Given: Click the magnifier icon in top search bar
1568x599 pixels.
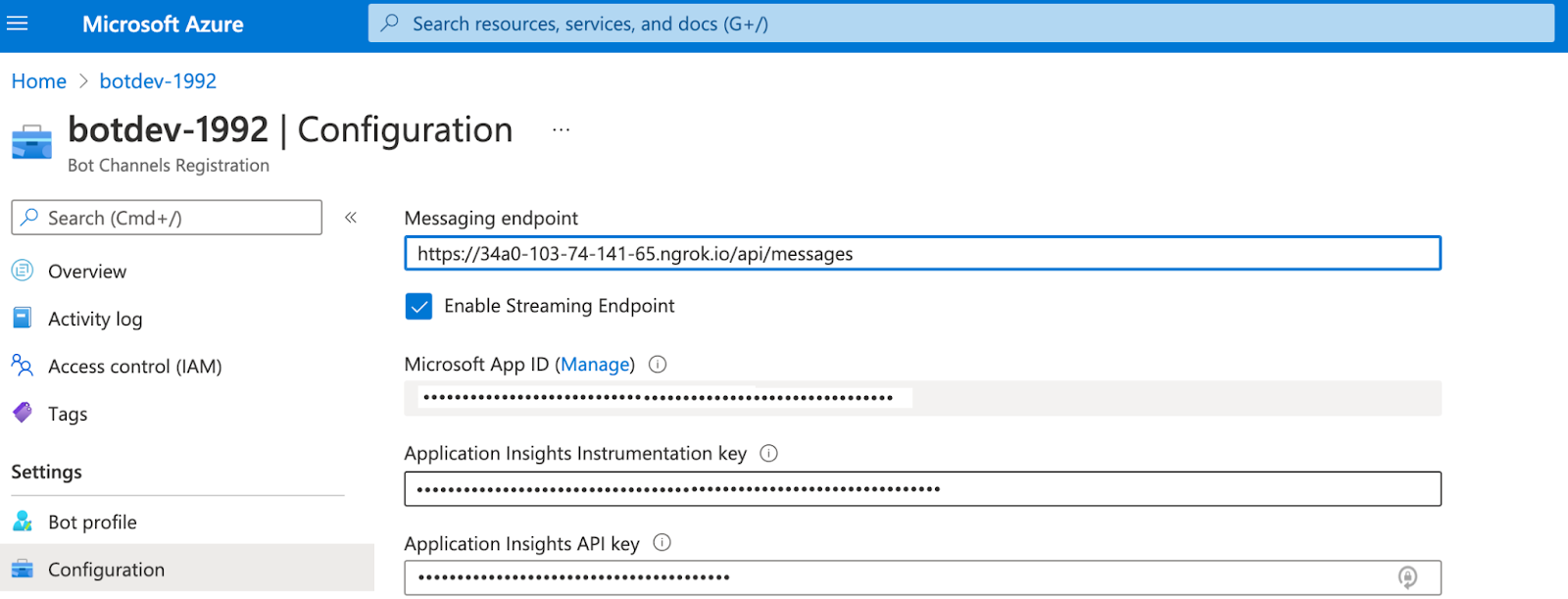Looking at the screenshot, I should click(x=390, y=23).
